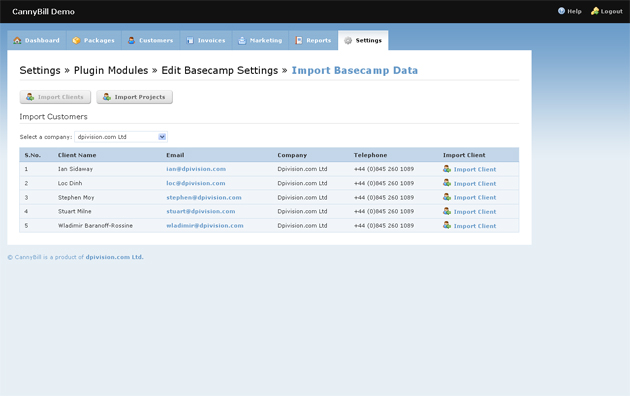Screen dimensions: 630x396
Task: Click the Import Projects button label
Action: (x=140, y=97)
